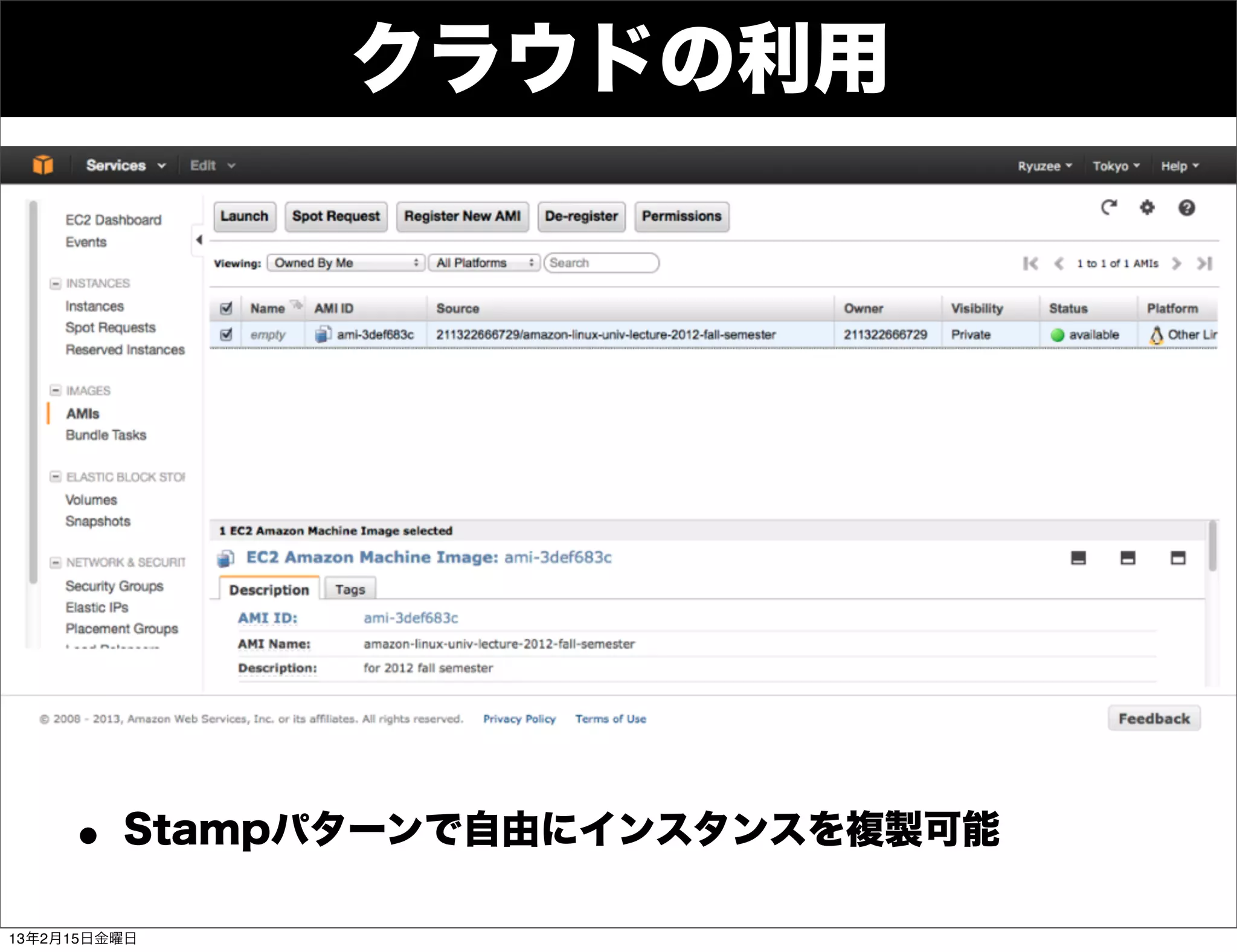
Task: Open Elastic IPs in sidebar
Action: tap(97, 608)
